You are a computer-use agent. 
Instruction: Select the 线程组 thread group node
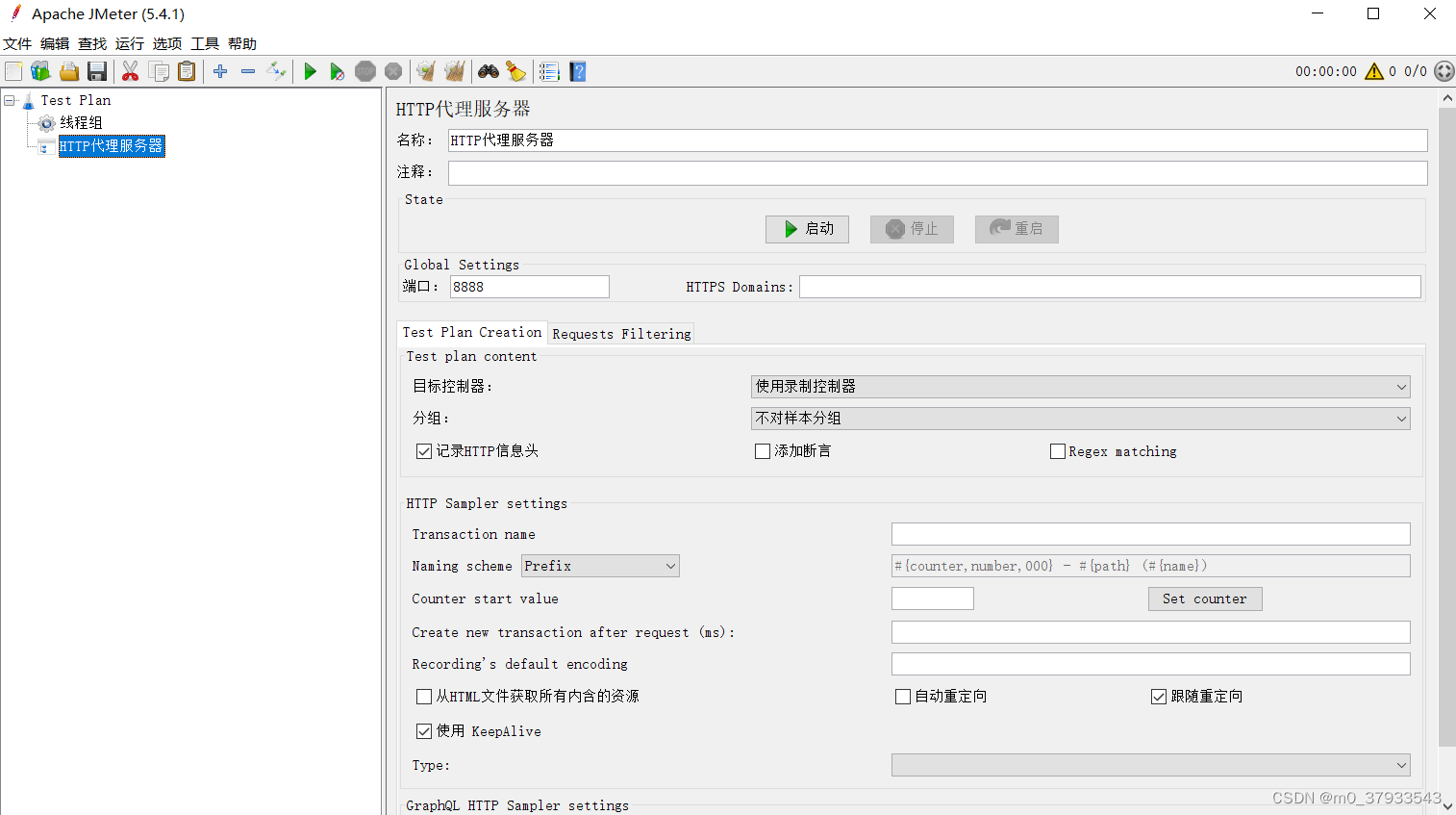tap(81, 123)
